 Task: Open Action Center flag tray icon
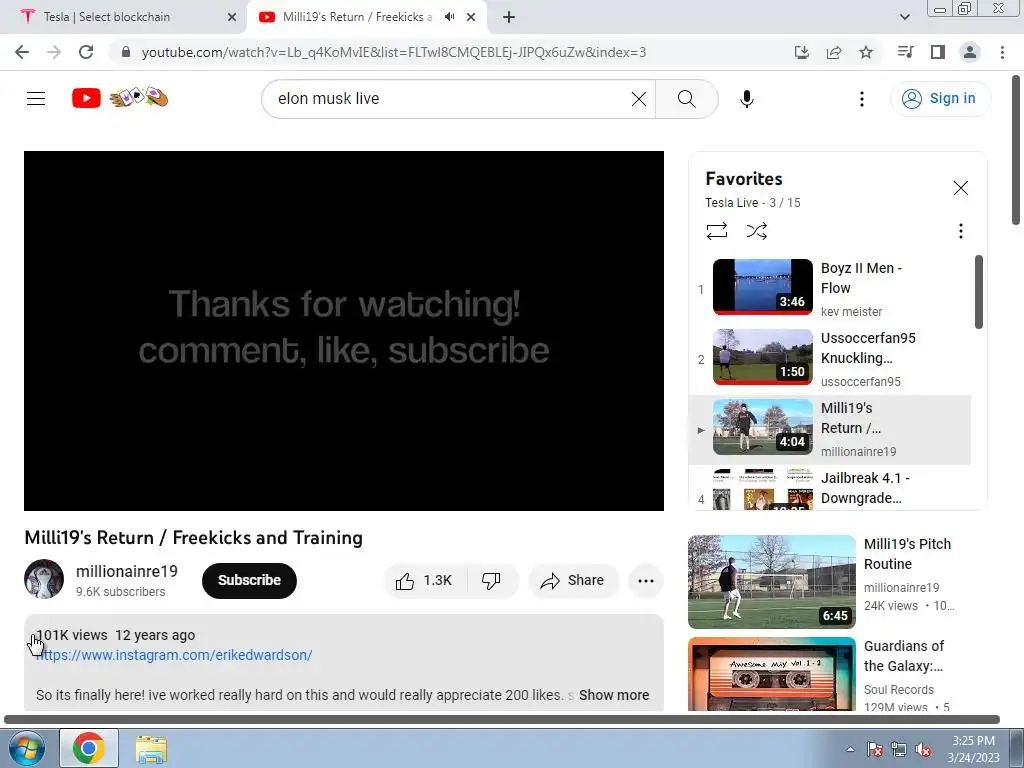click(x=875, y=750)
